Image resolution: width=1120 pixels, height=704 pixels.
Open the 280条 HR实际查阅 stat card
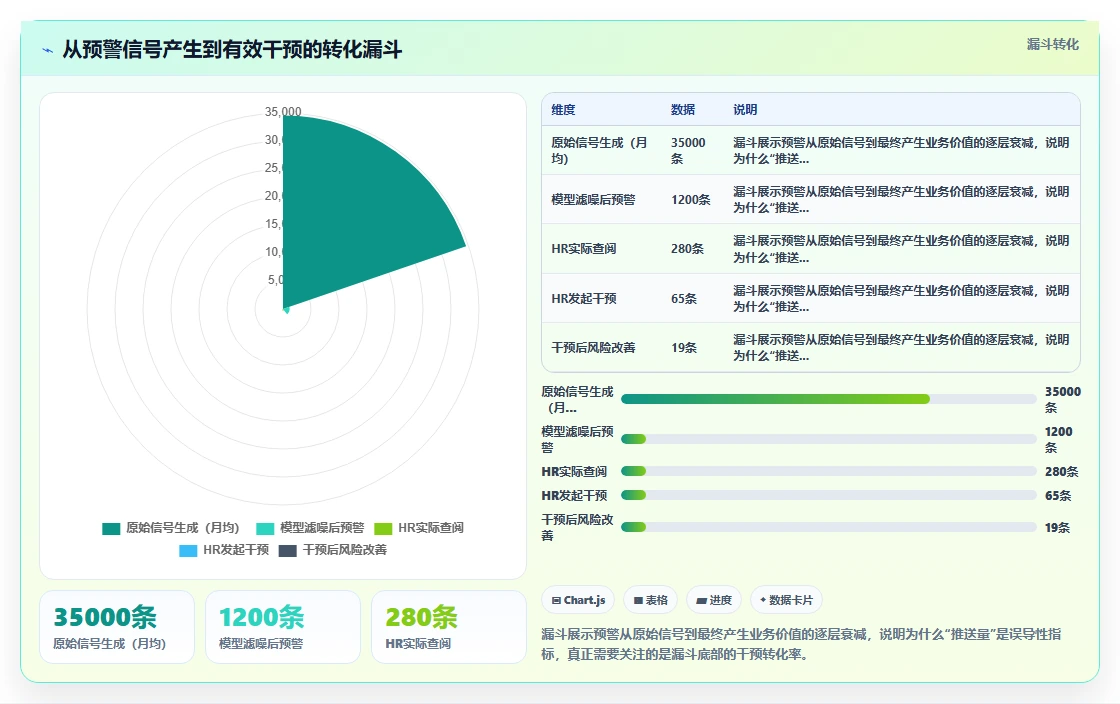(449, 627)
